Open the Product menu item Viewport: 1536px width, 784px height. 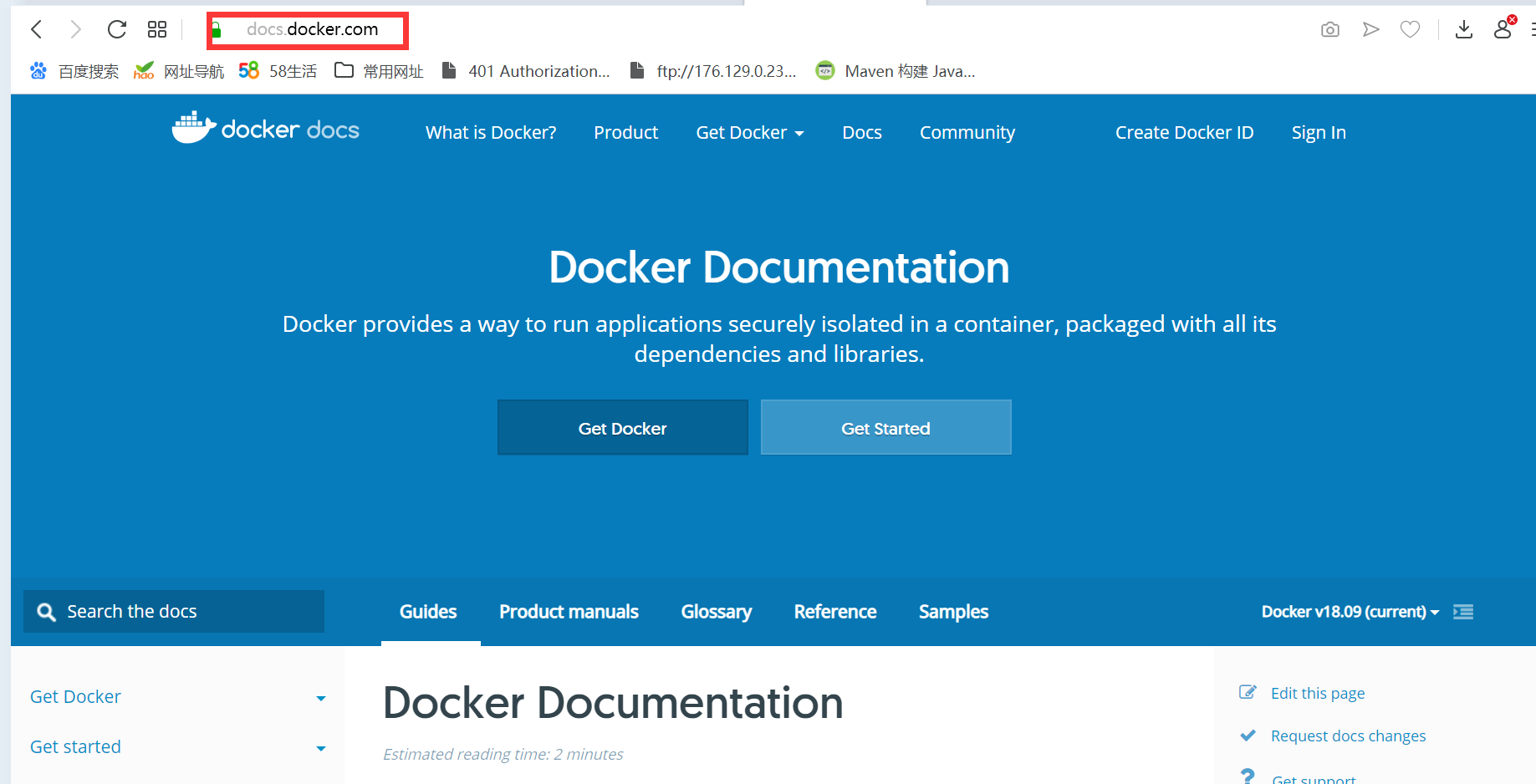pyautogui.click(x=626, y=132)
